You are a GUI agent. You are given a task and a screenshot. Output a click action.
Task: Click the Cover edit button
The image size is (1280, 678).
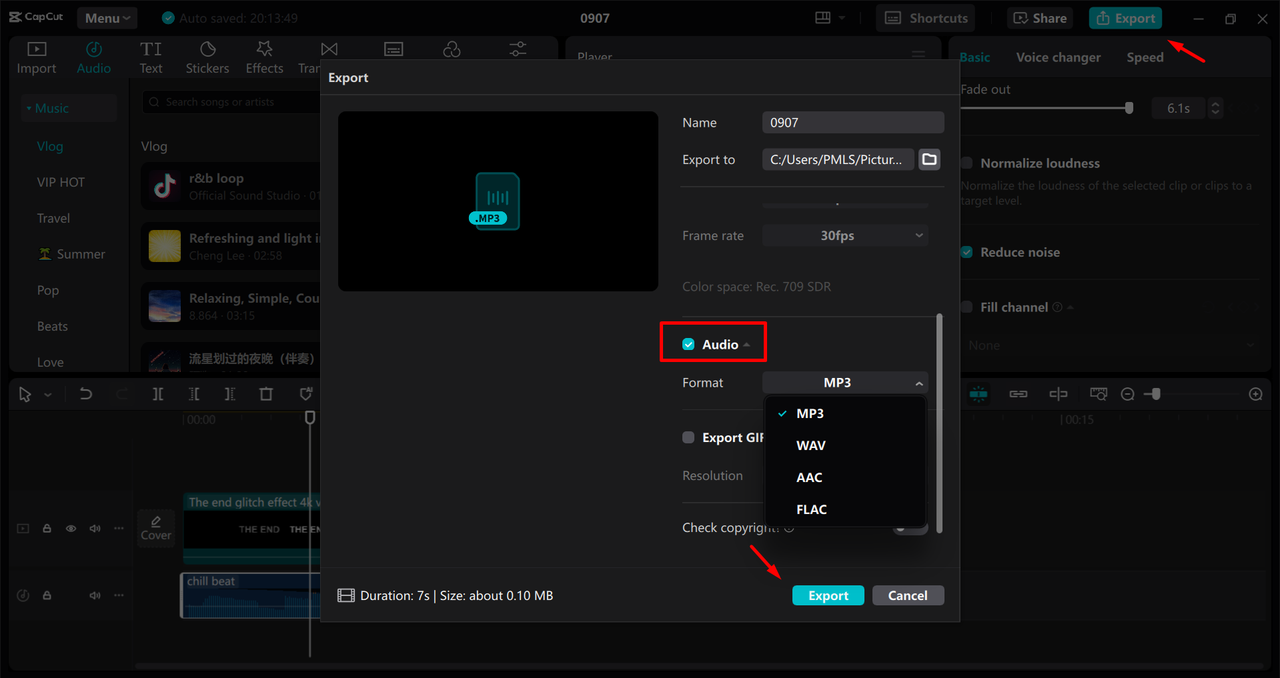coord(156,527)
